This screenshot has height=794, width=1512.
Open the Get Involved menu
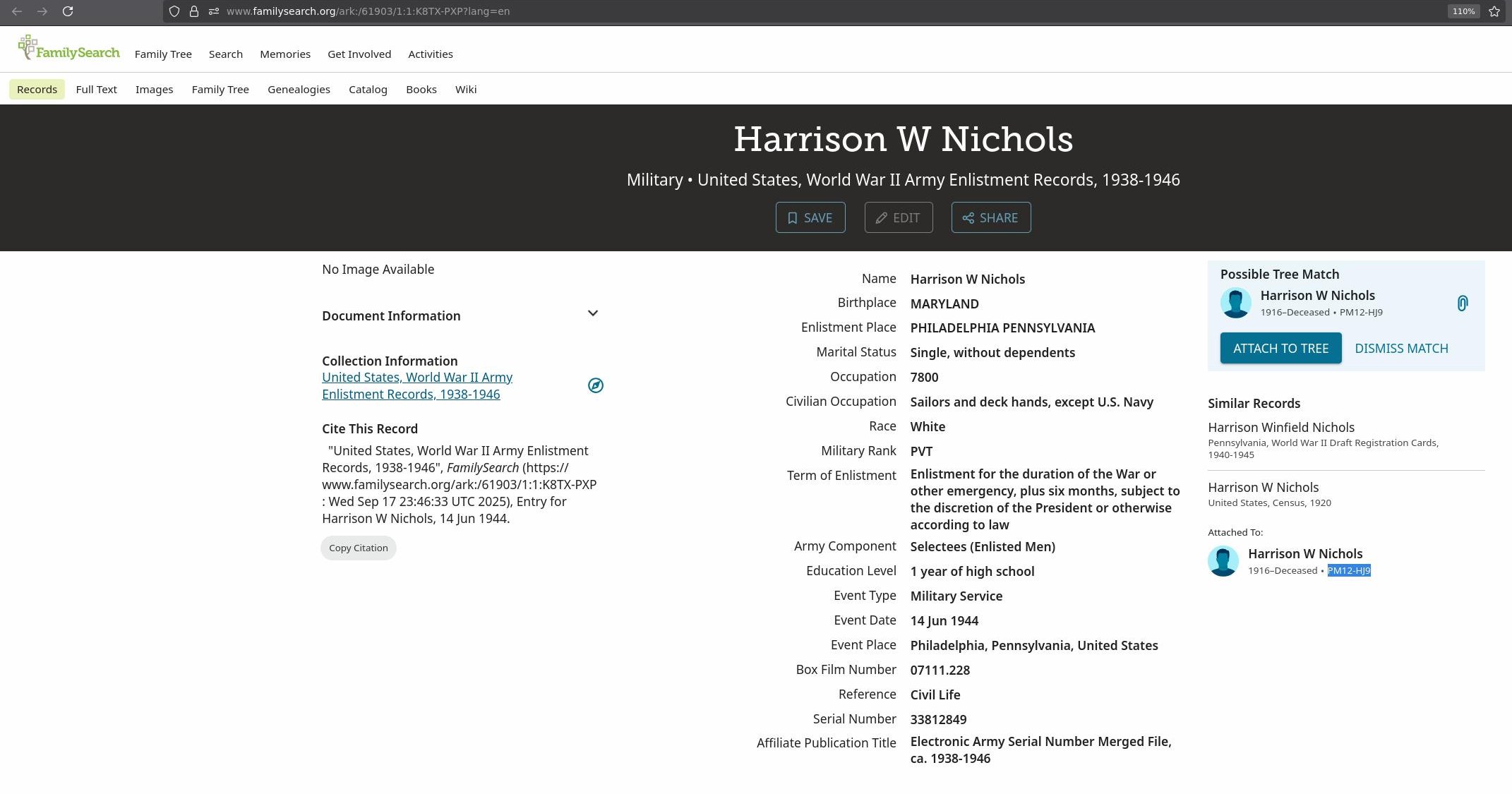pos(359,54)
